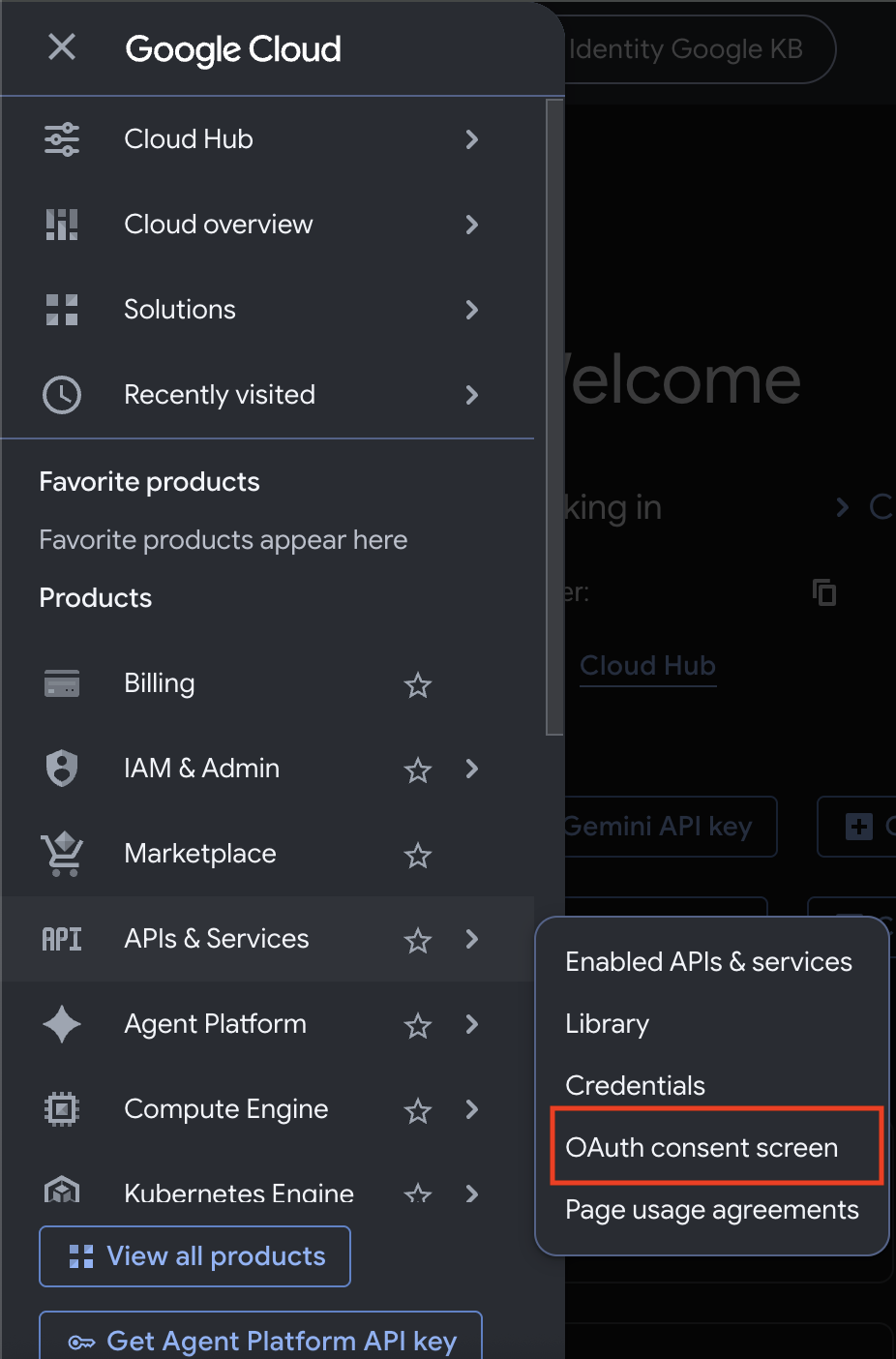Open the Cloud Hub link on the page
896x1359 pixels.
click(x=647, y=666)
